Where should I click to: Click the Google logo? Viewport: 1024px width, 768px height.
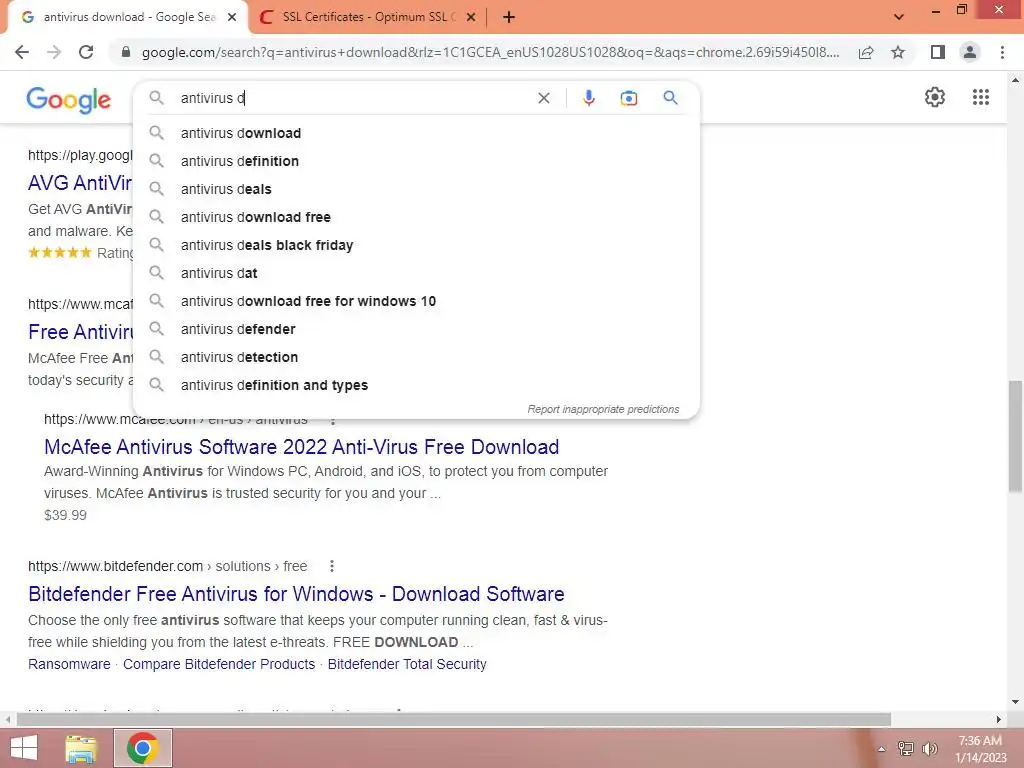[69, 100]
